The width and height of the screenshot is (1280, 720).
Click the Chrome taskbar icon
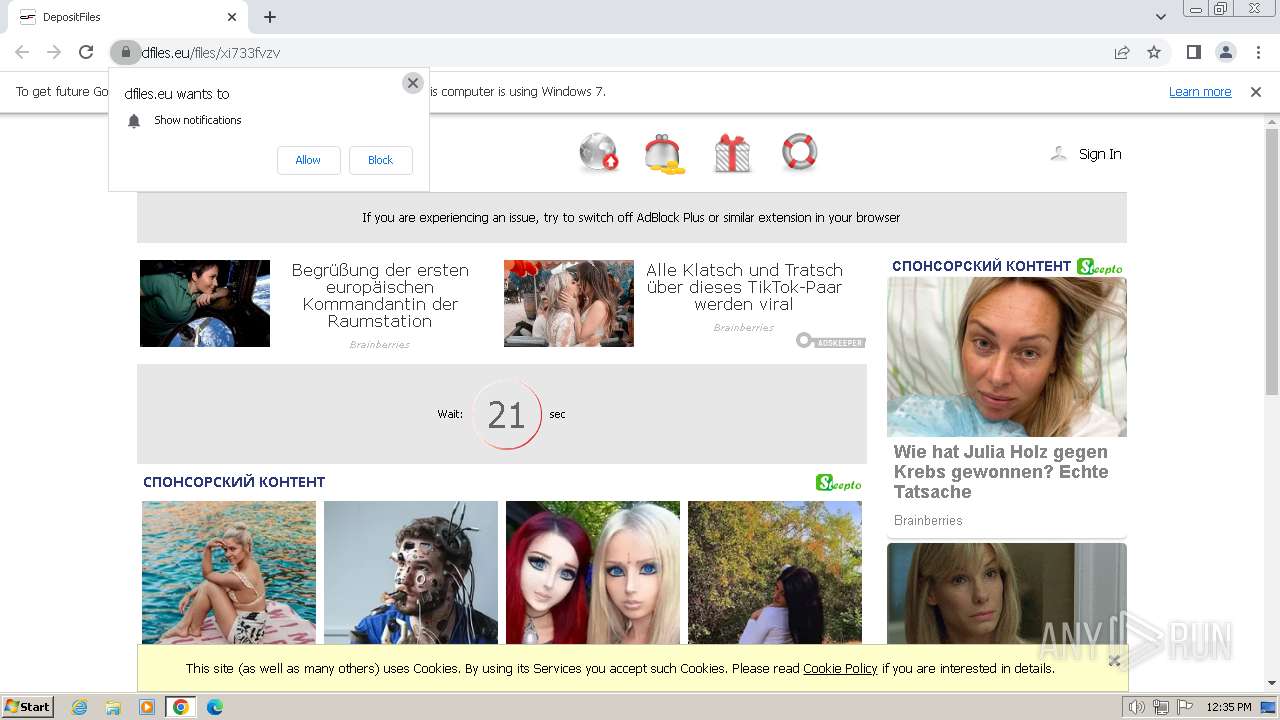point(181,707)
